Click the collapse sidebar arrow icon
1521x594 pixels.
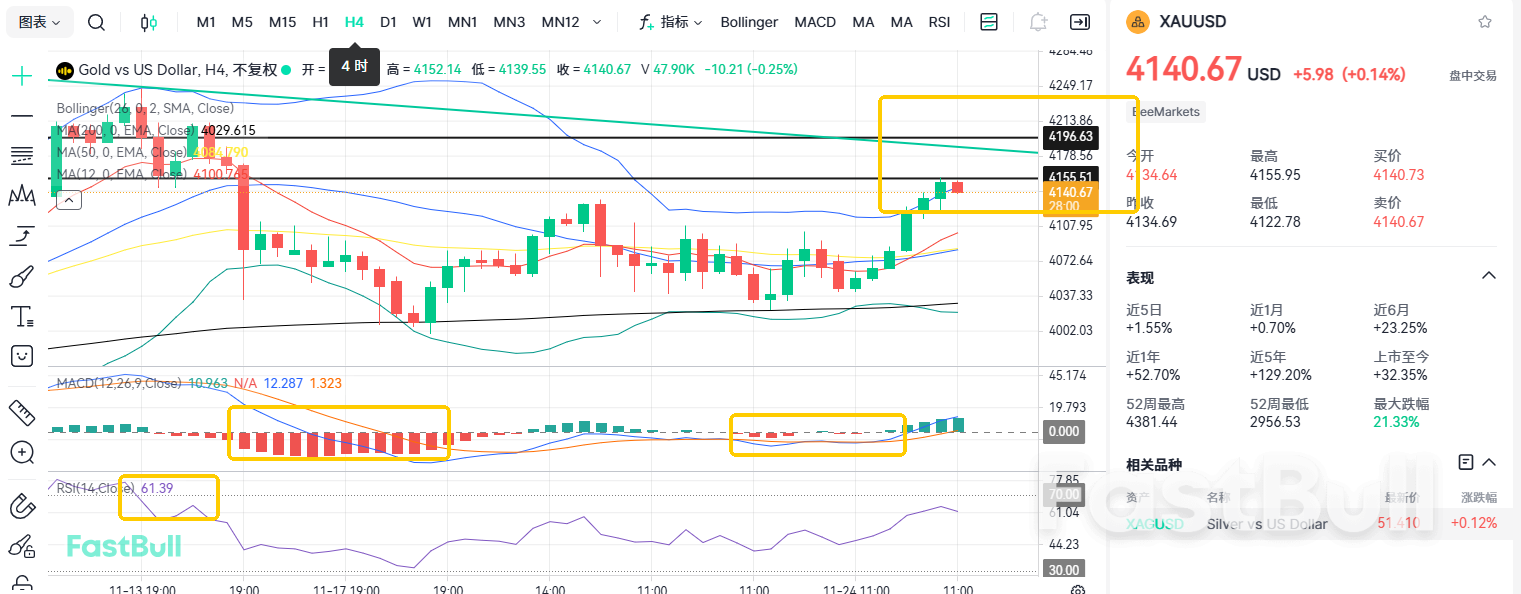(1080, 21)
